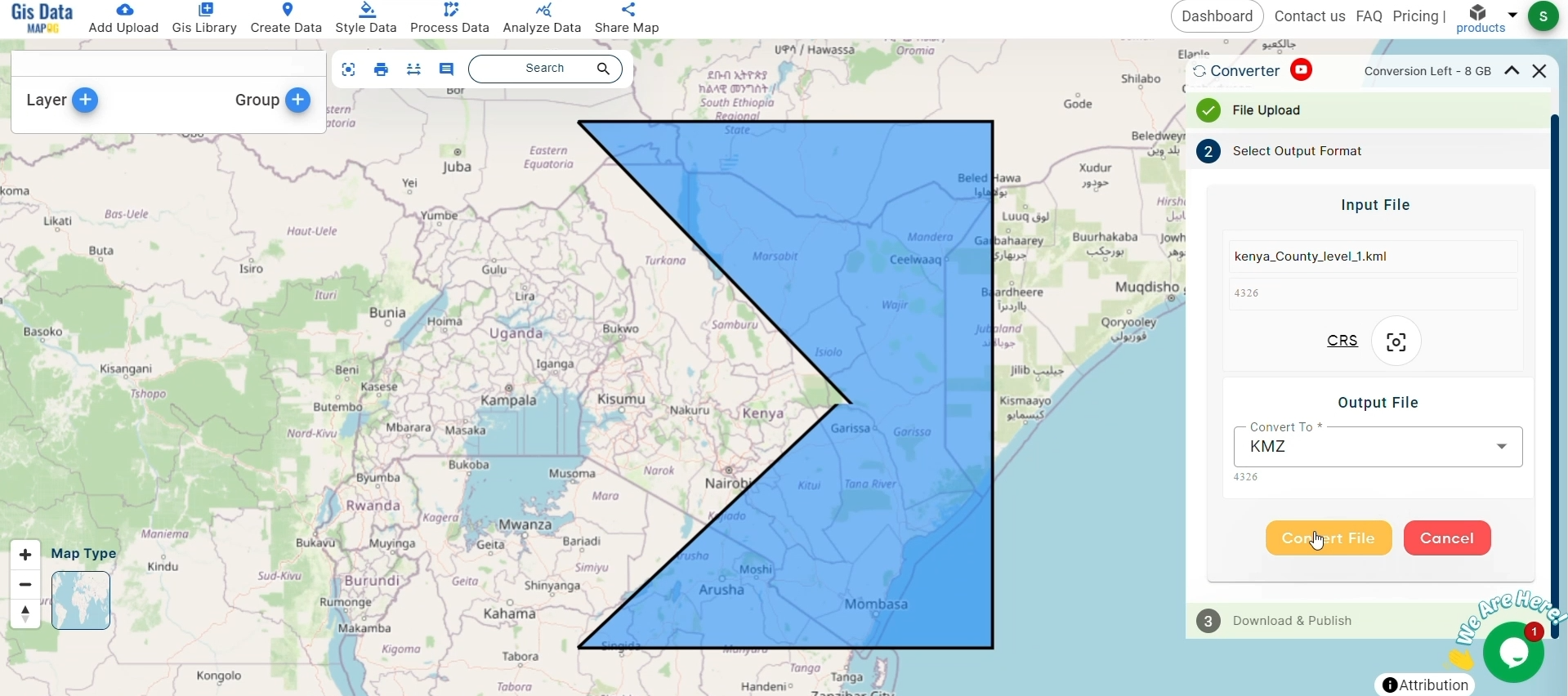The image size is (1568, 696).
Task: Click the Convert File button
Action: (x=1329, y=538)
